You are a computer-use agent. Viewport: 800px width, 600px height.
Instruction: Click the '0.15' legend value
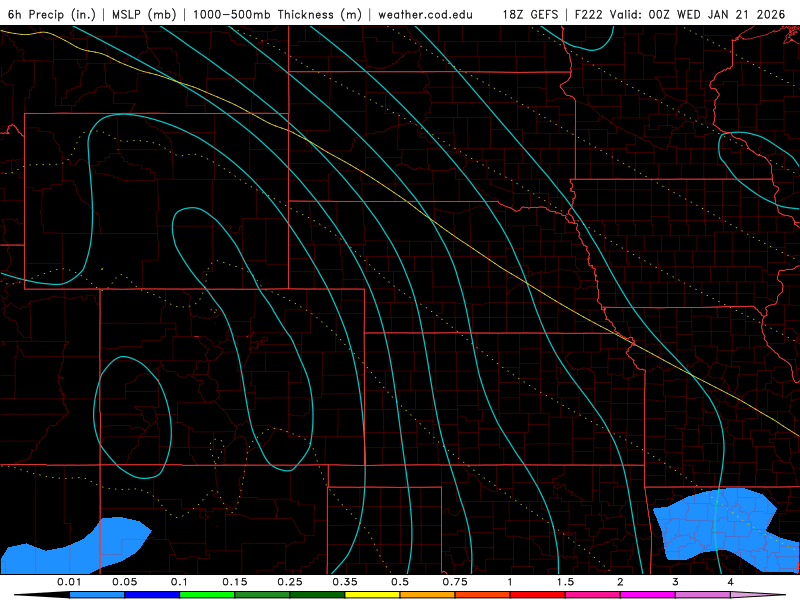tap(235, 582)
